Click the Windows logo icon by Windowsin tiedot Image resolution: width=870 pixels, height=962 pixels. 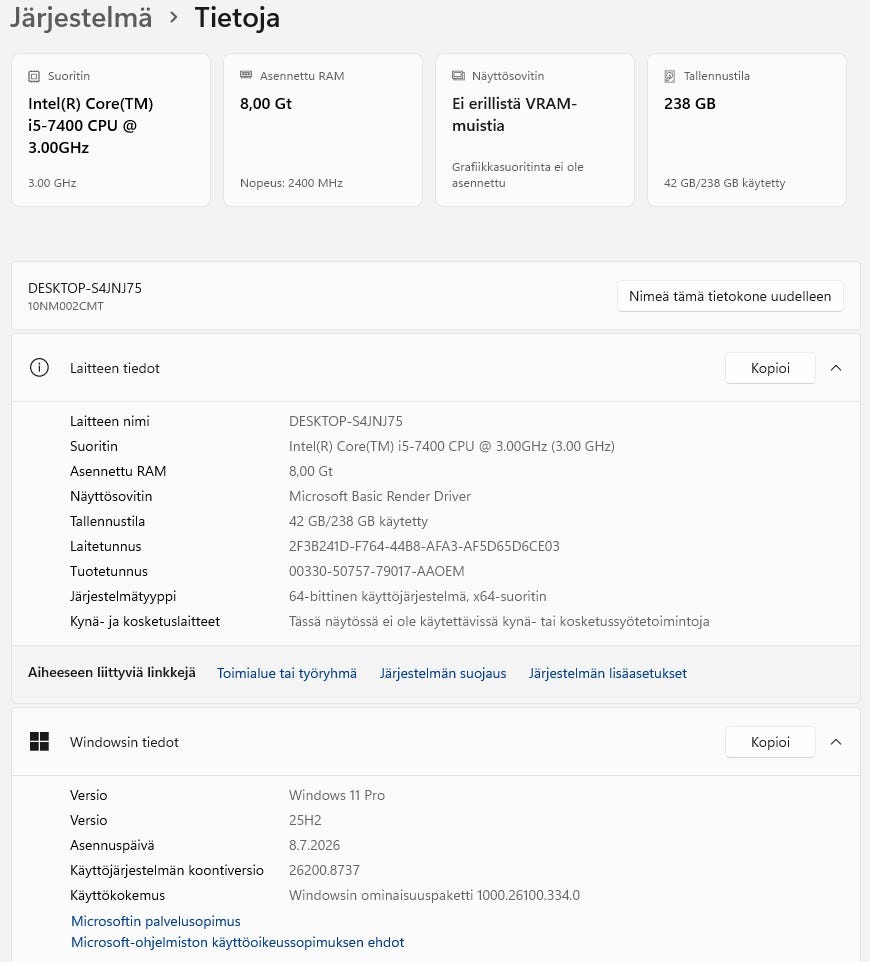[39, 742]
